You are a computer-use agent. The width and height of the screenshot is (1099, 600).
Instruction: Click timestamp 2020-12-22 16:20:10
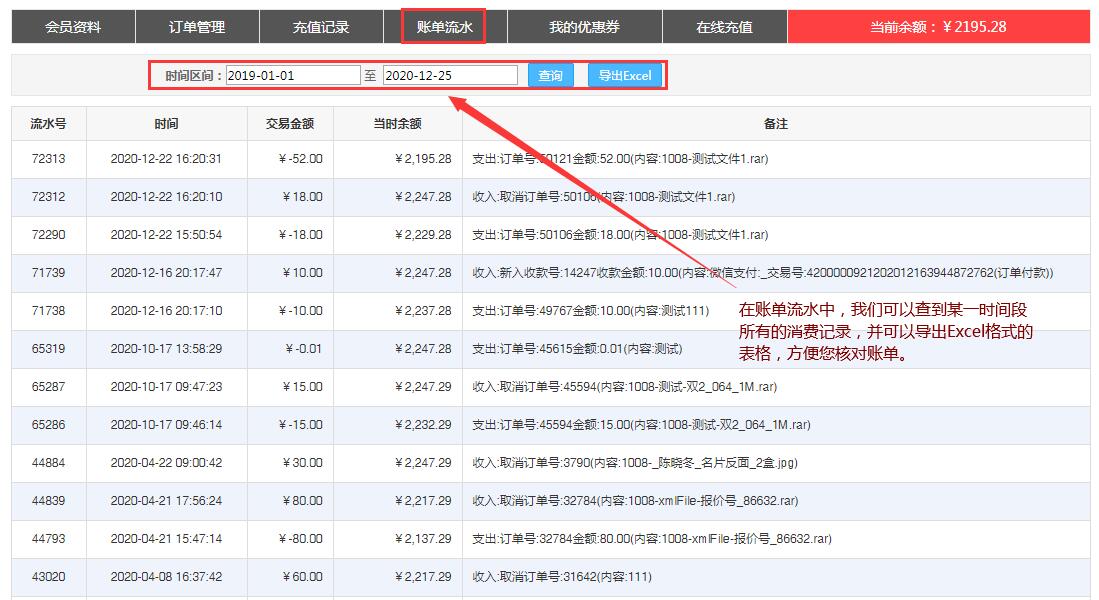click(166, 197)
